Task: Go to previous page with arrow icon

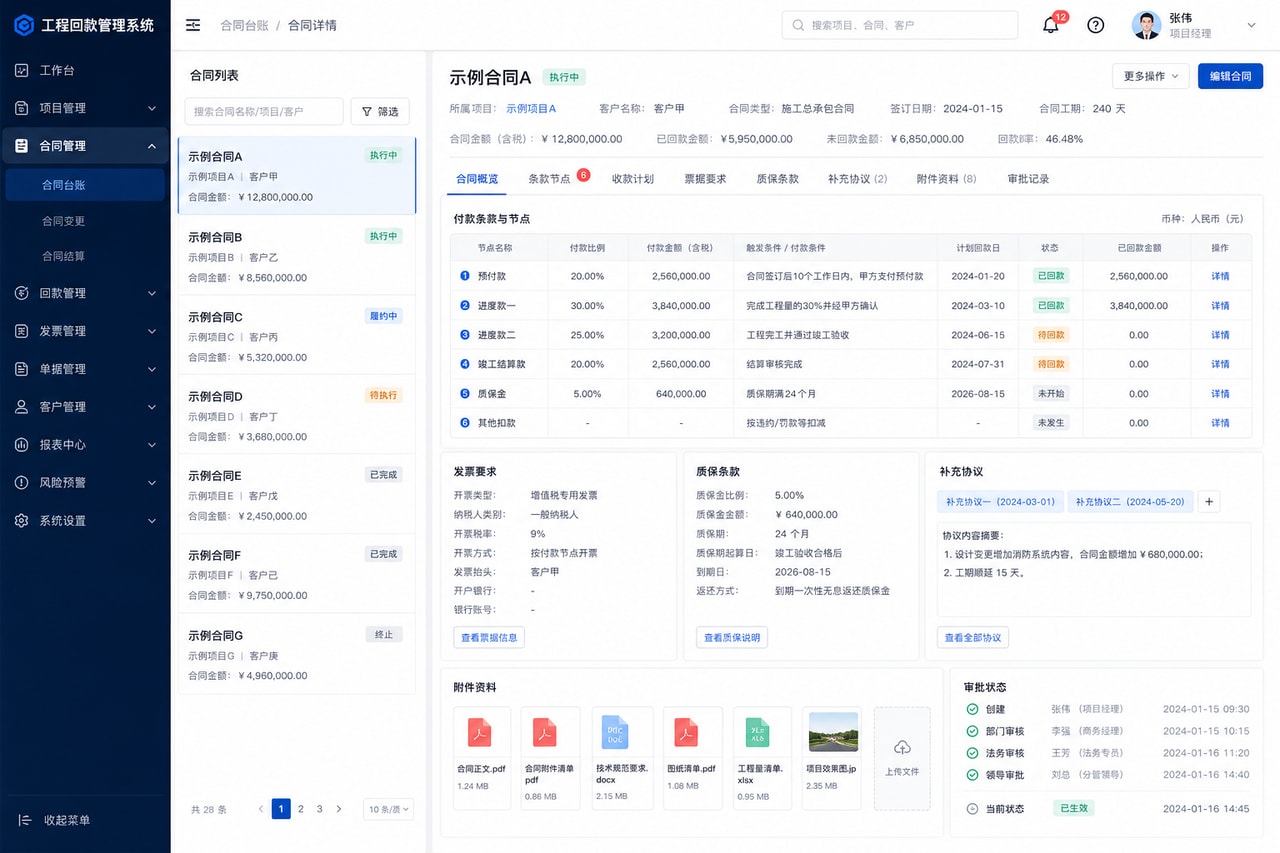Action: 261,809
